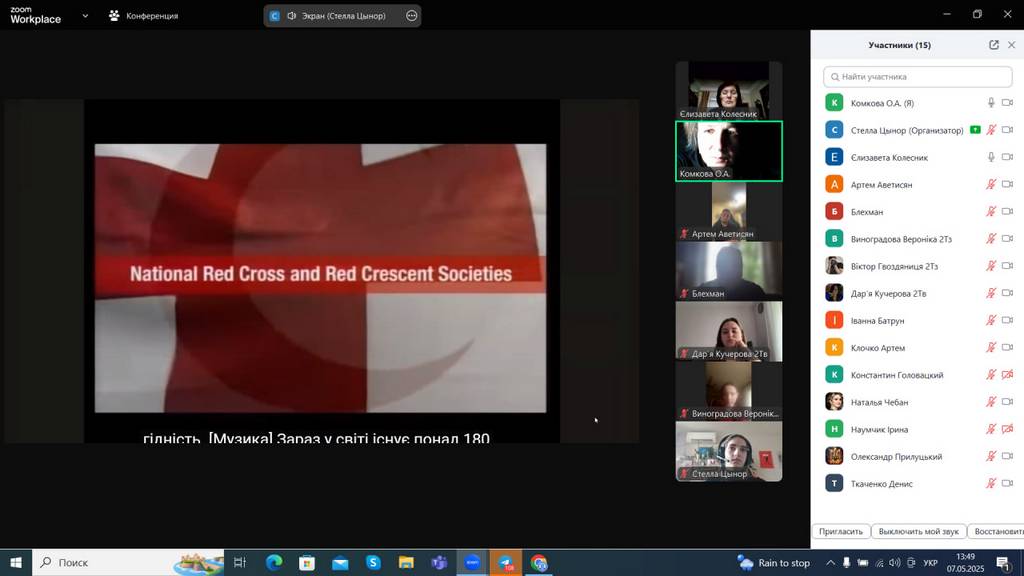This screenshot has height=576, width=1024.
Task: Click the muted mic for Стелла Цынор
Action: [991, 130]
